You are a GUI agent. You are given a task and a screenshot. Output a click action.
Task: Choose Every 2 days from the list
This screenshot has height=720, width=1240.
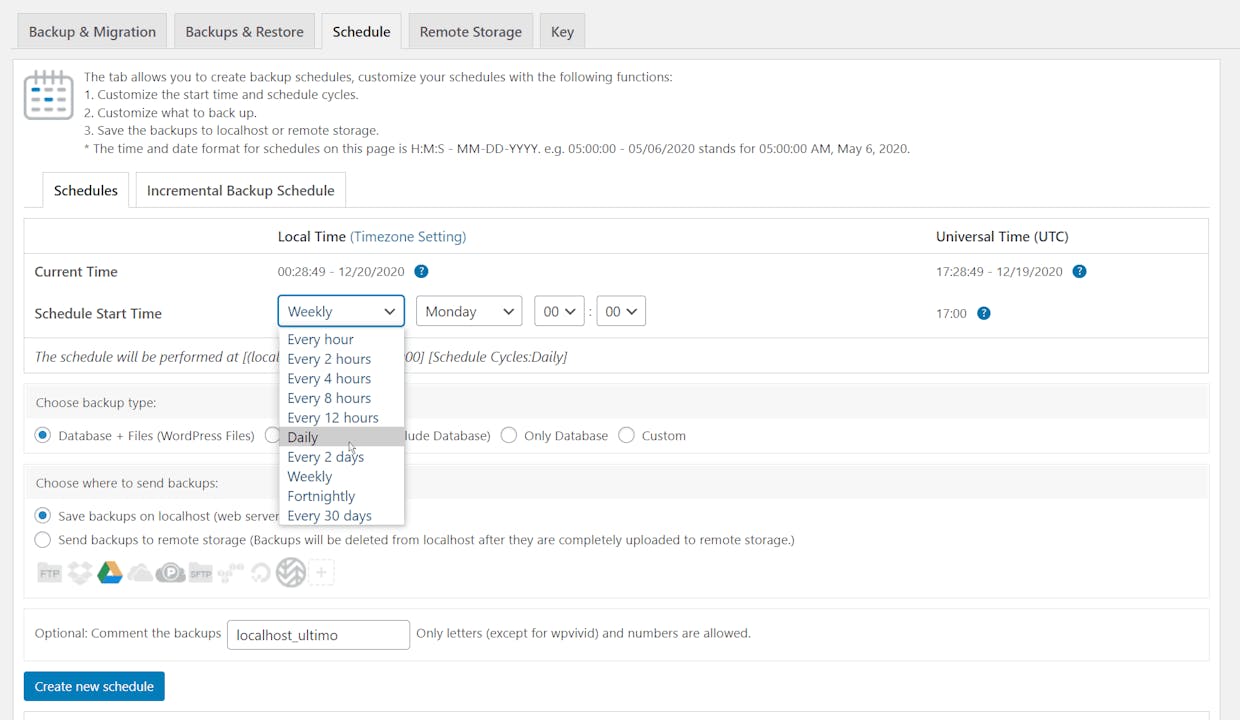(x=341, y=457)
